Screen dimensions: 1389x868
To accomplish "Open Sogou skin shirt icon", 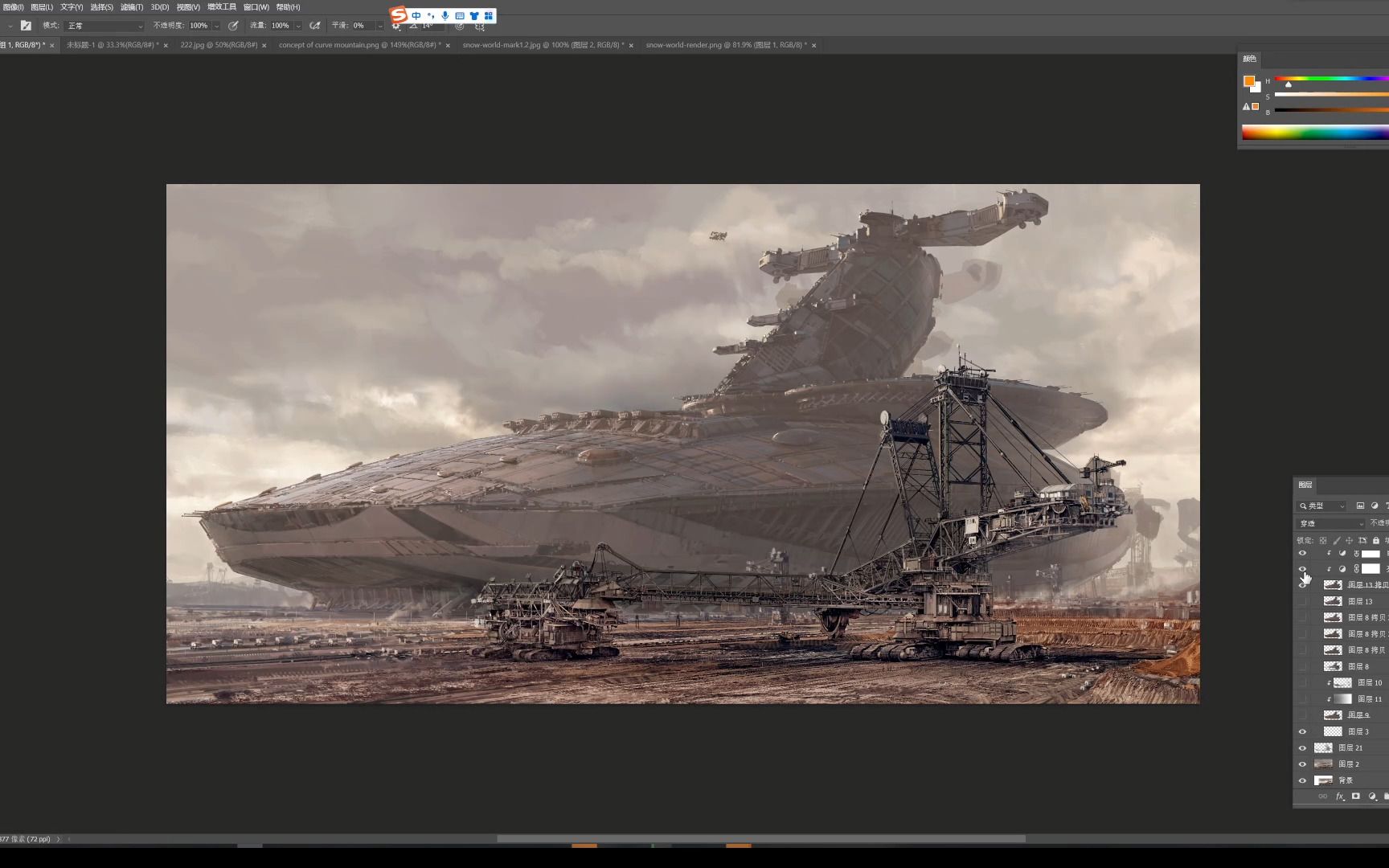I will coord(474,15).
